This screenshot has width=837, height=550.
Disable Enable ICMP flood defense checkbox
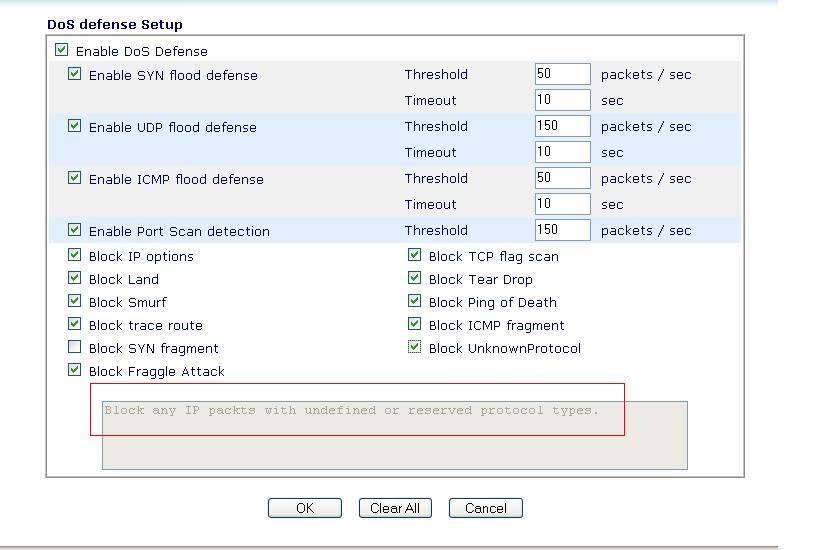click(75, 178)
